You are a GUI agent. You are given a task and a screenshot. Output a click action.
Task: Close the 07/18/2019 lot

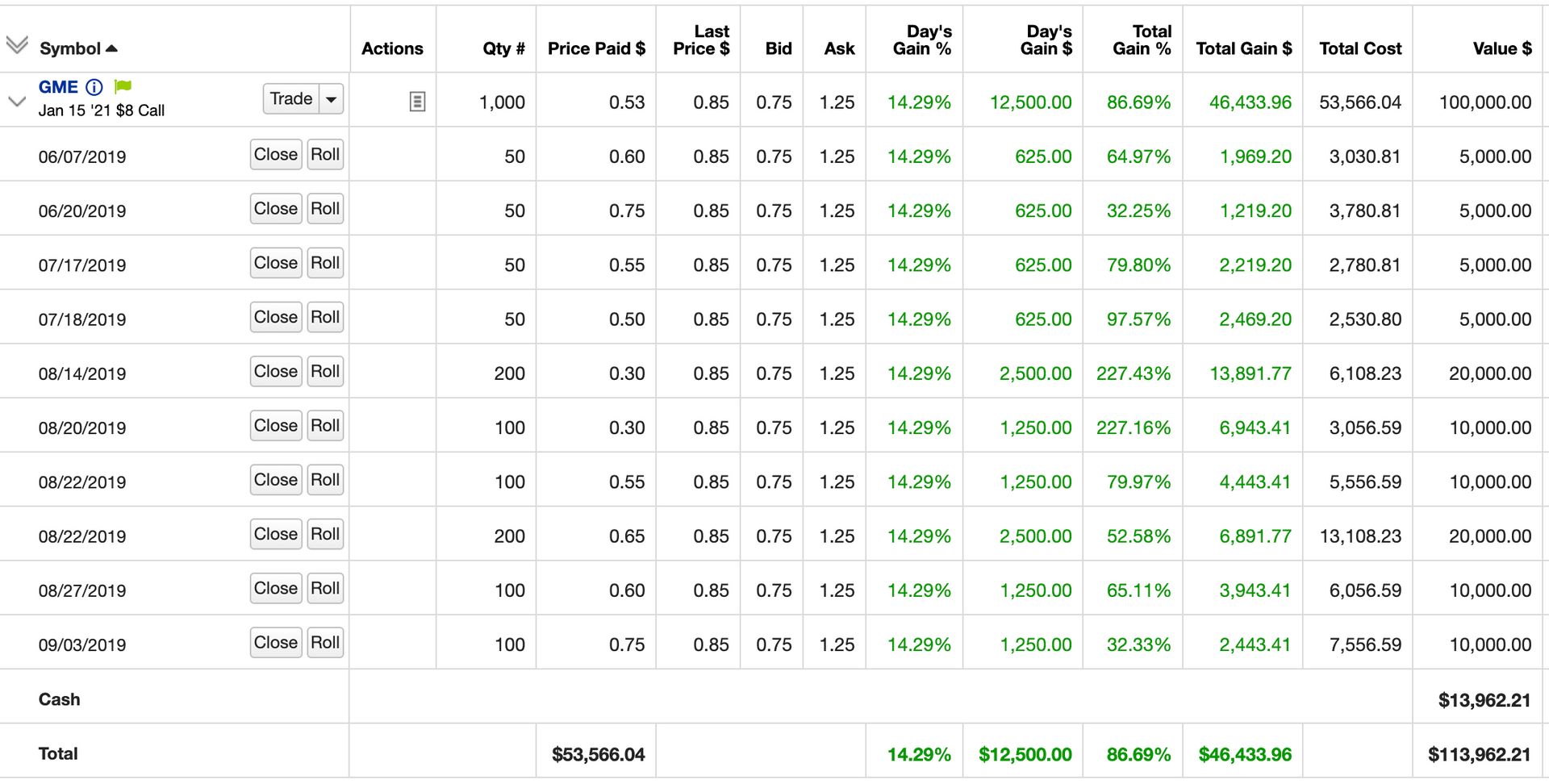pyautogui.click(x=276, y=317)
